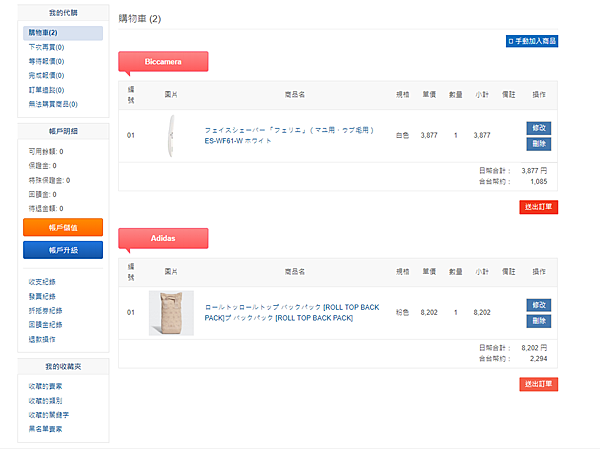Open the ROLL TOP BACK PACK link
Viewport: 600px width, 449px height.
click(x=291, y=312)
